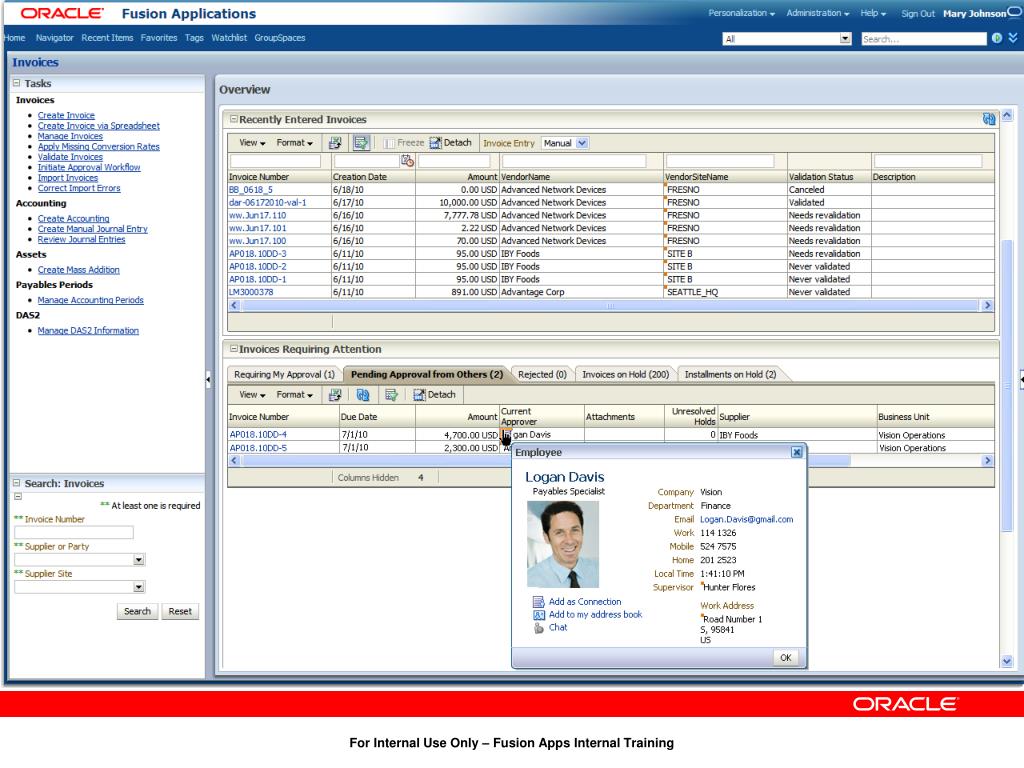Collapse Invoices Requiring Attention section
The height and width of the screenshot is (768, 1024).
(233, 349)
